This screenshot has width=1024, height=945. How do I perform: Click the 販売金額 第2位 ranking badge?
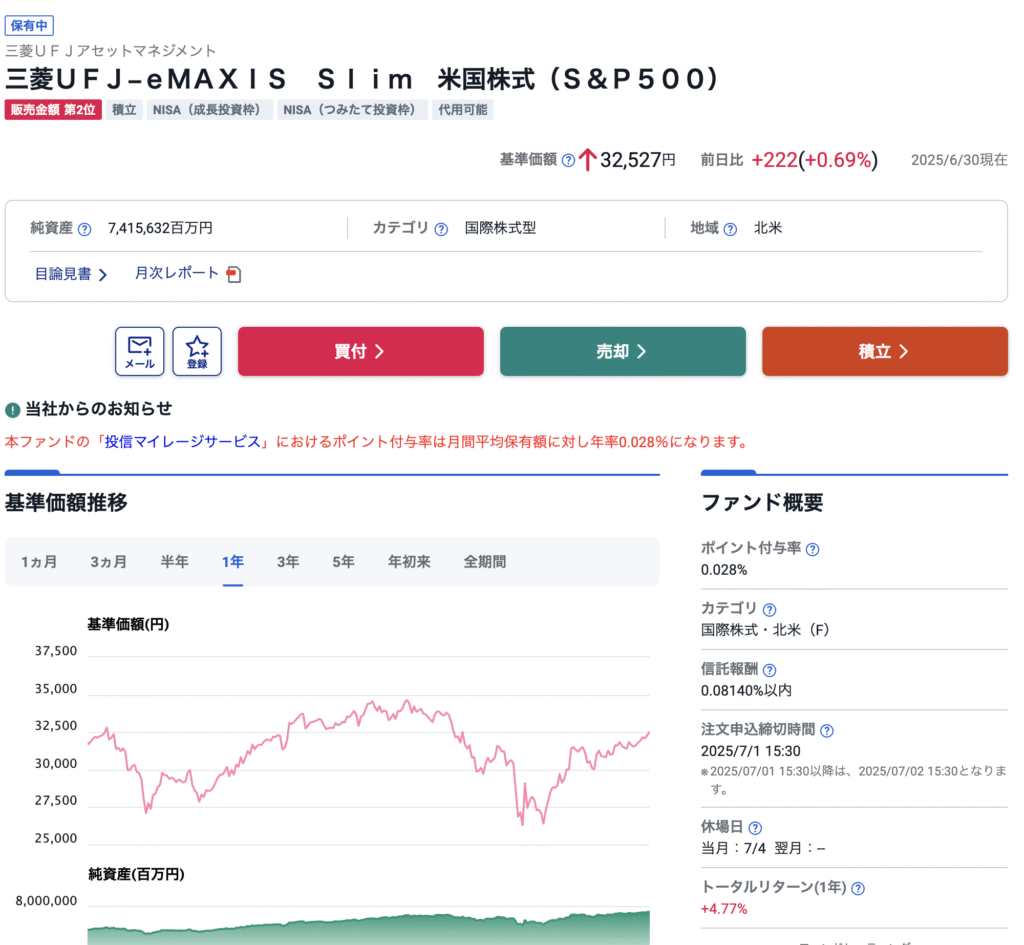tap(53, 110)
